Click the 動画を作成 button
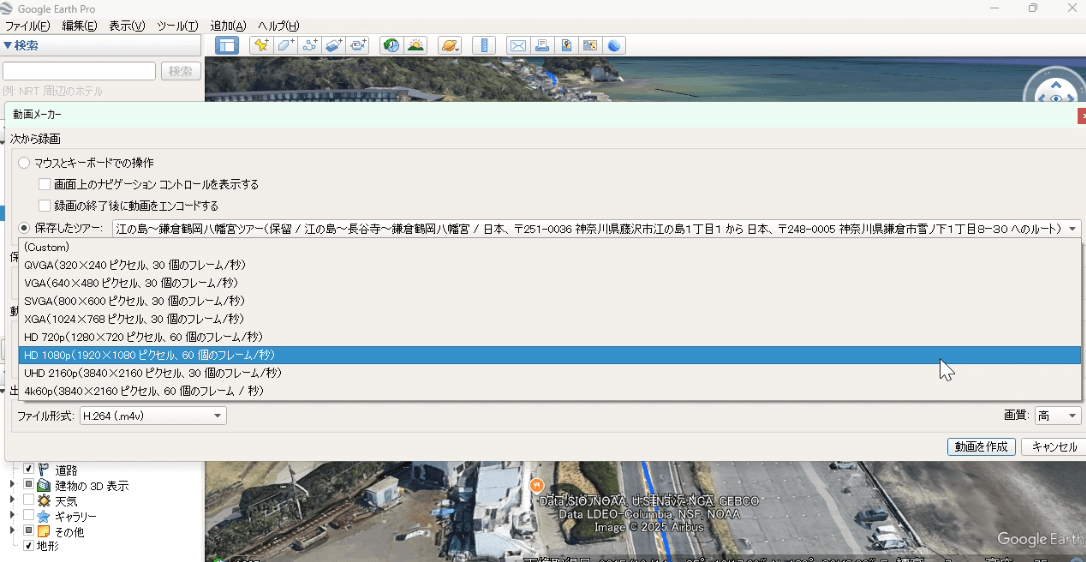 pos(981,447)
